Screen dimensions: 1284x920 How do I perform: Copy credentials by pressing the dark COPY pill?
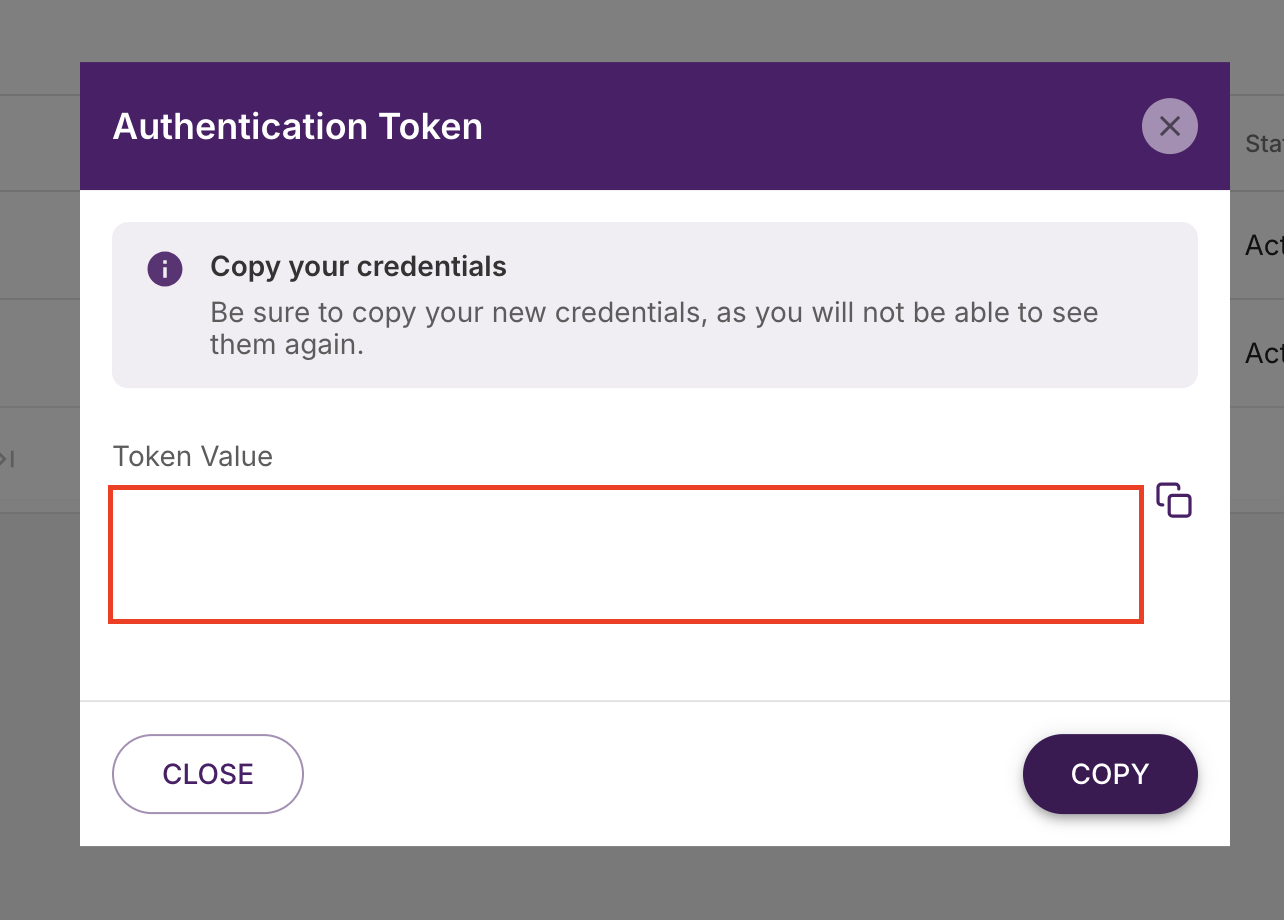coord(1110,773)
